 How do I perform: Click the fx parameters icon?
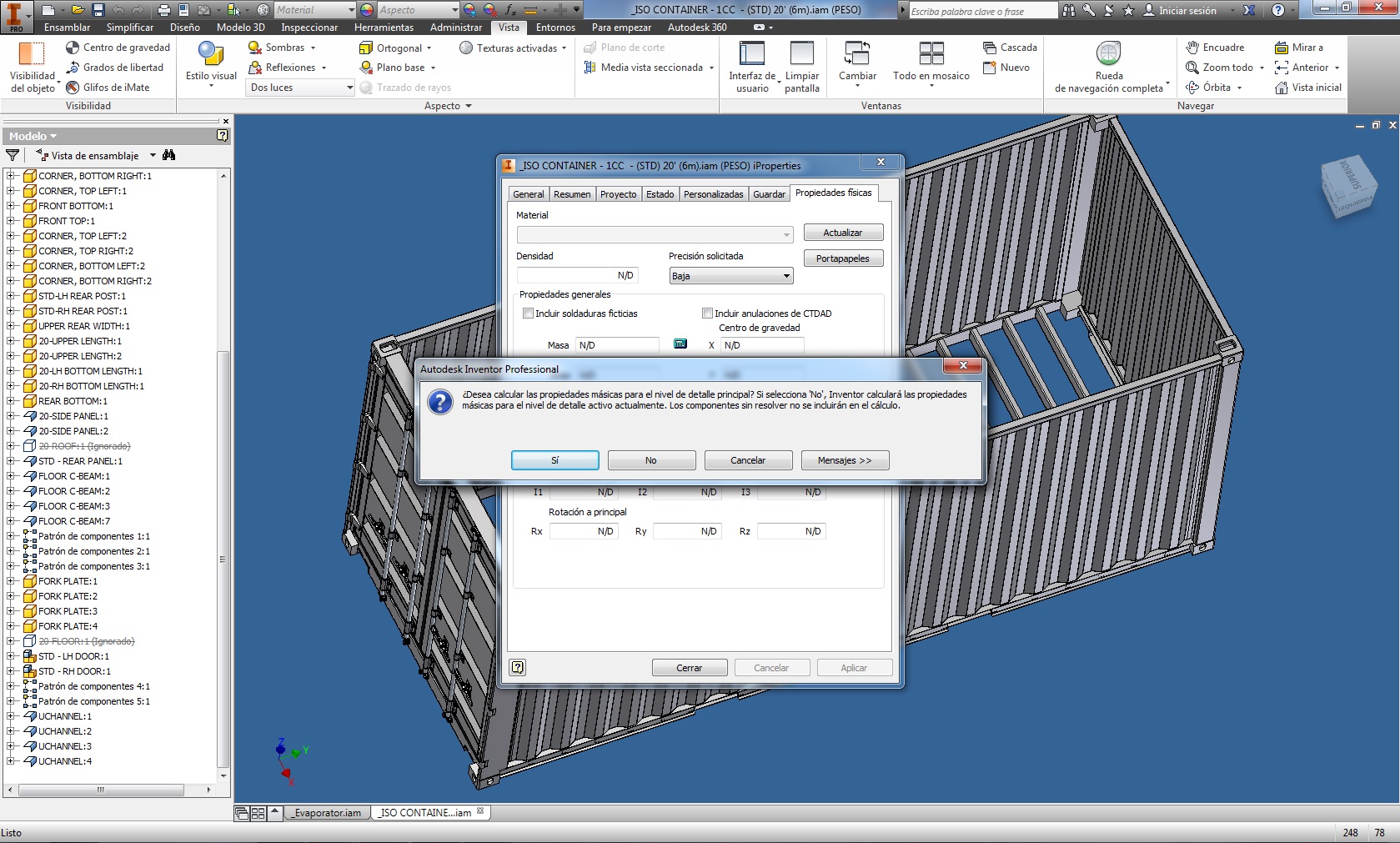click(509, 10)
